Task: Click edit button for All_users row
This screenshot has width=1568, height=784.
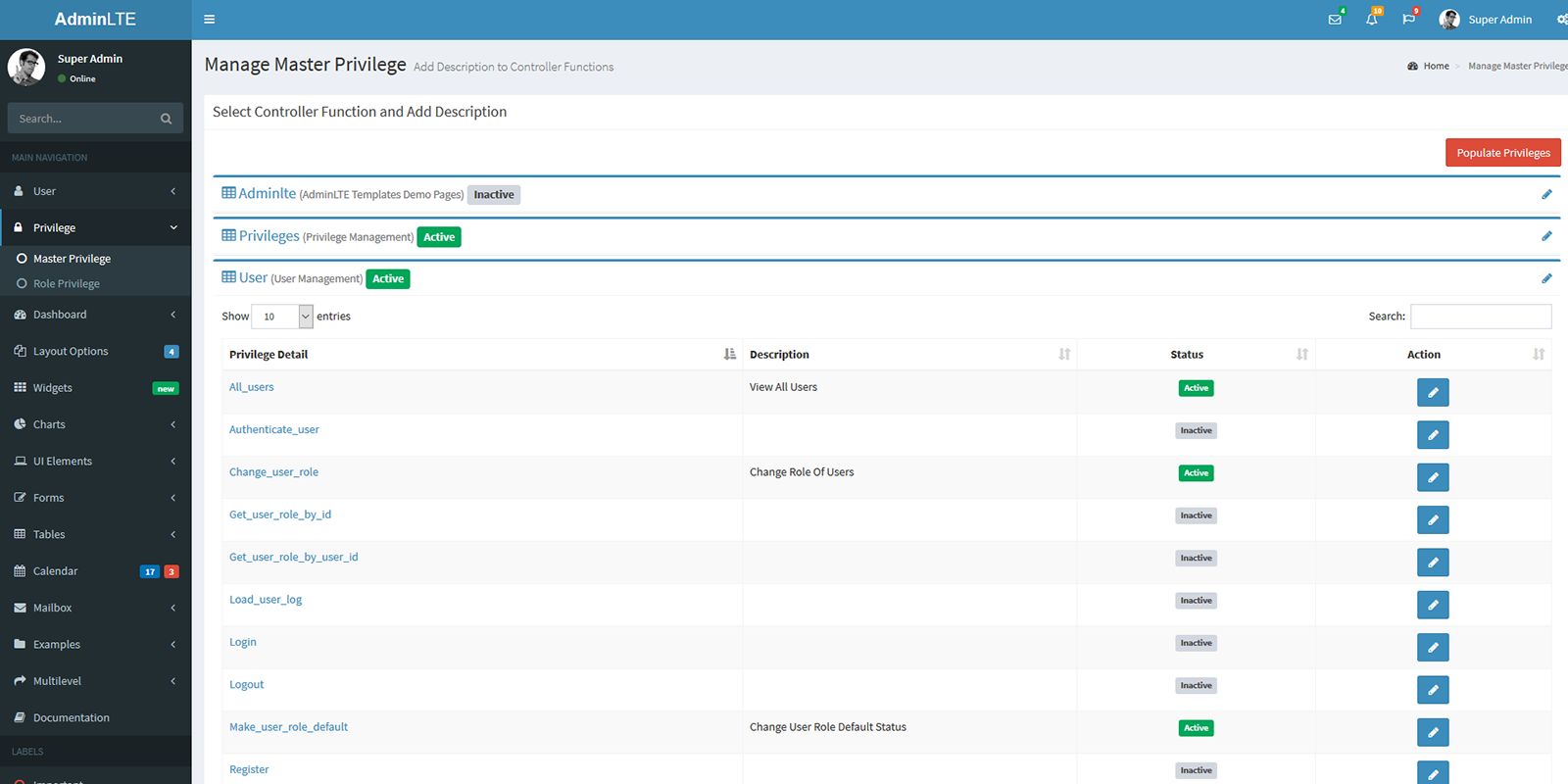Action: [1432, 393]
